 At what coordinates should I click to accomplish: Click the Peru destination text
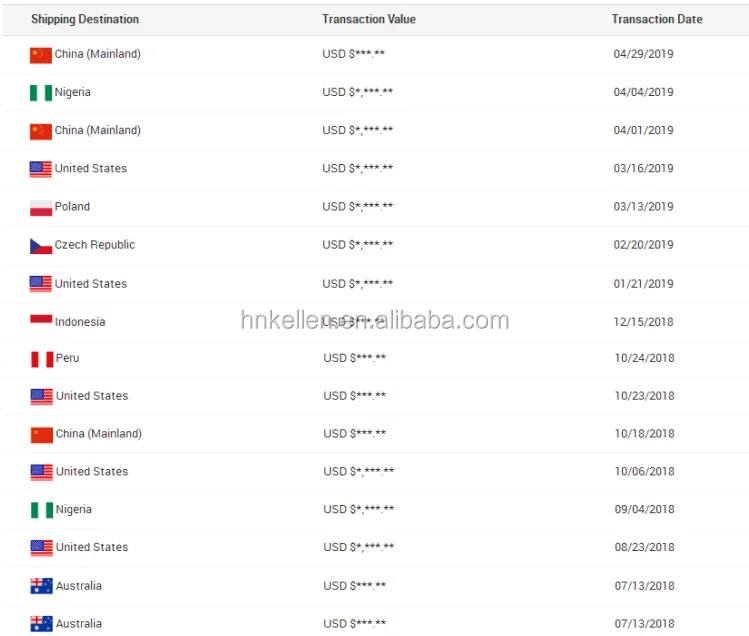pos(68,358)
